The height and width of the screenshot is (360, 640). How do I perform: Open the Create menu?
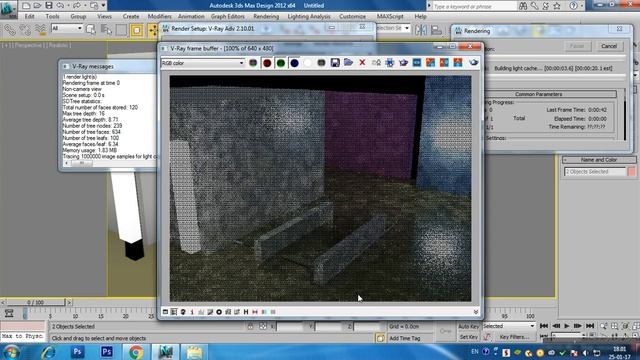(x=131, y=16)
